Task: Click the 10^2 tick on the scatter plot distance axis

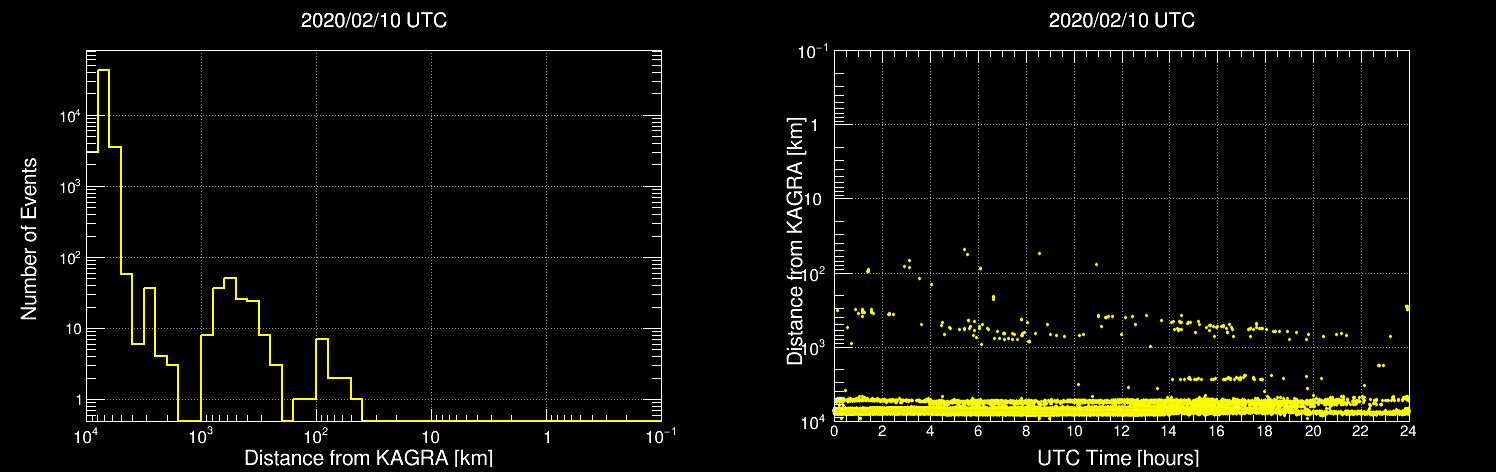Action: point(813,273)
